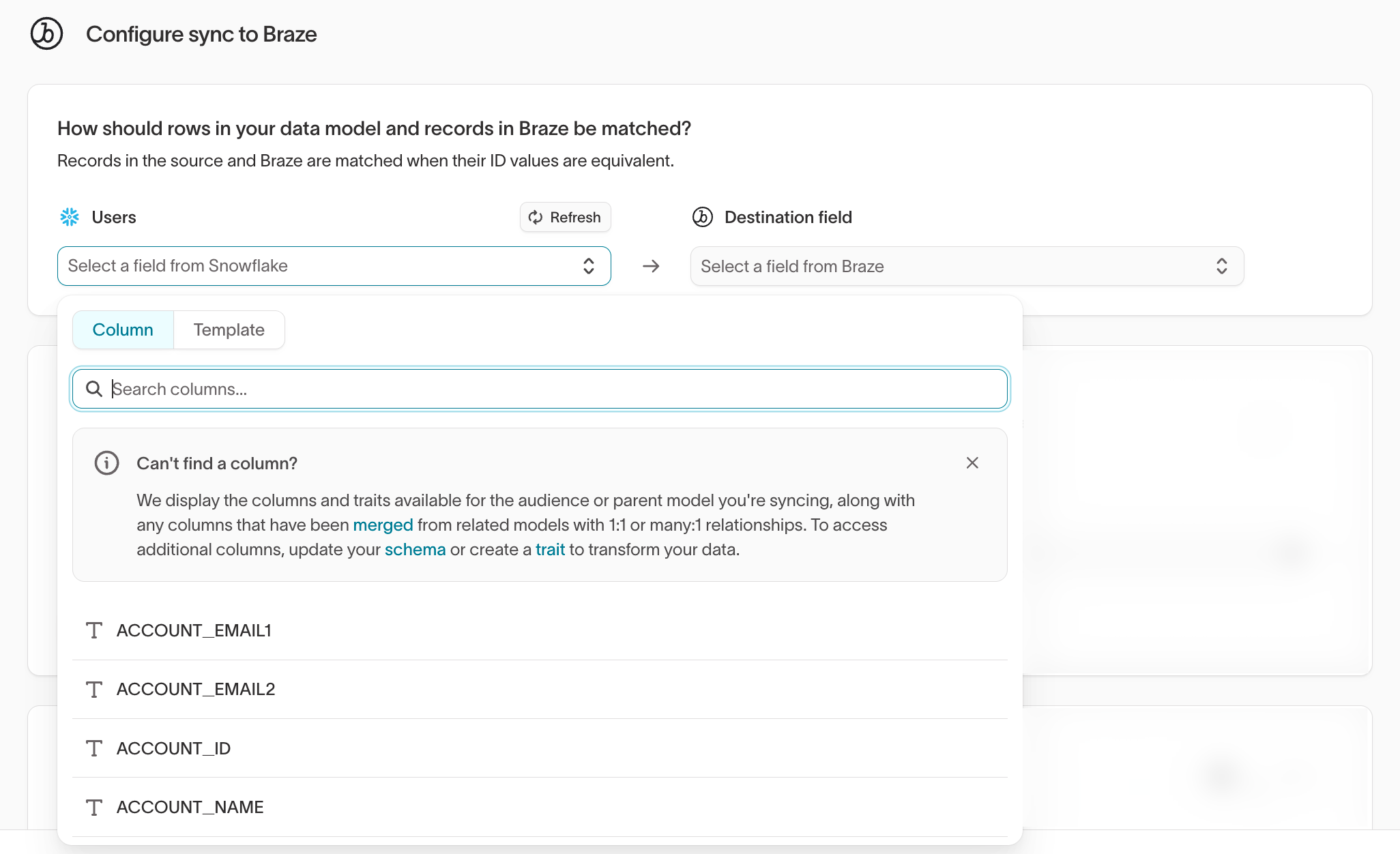This screenshot has height=854, width=1400.
Task: Open the merged link
Action: pos(383,525)
